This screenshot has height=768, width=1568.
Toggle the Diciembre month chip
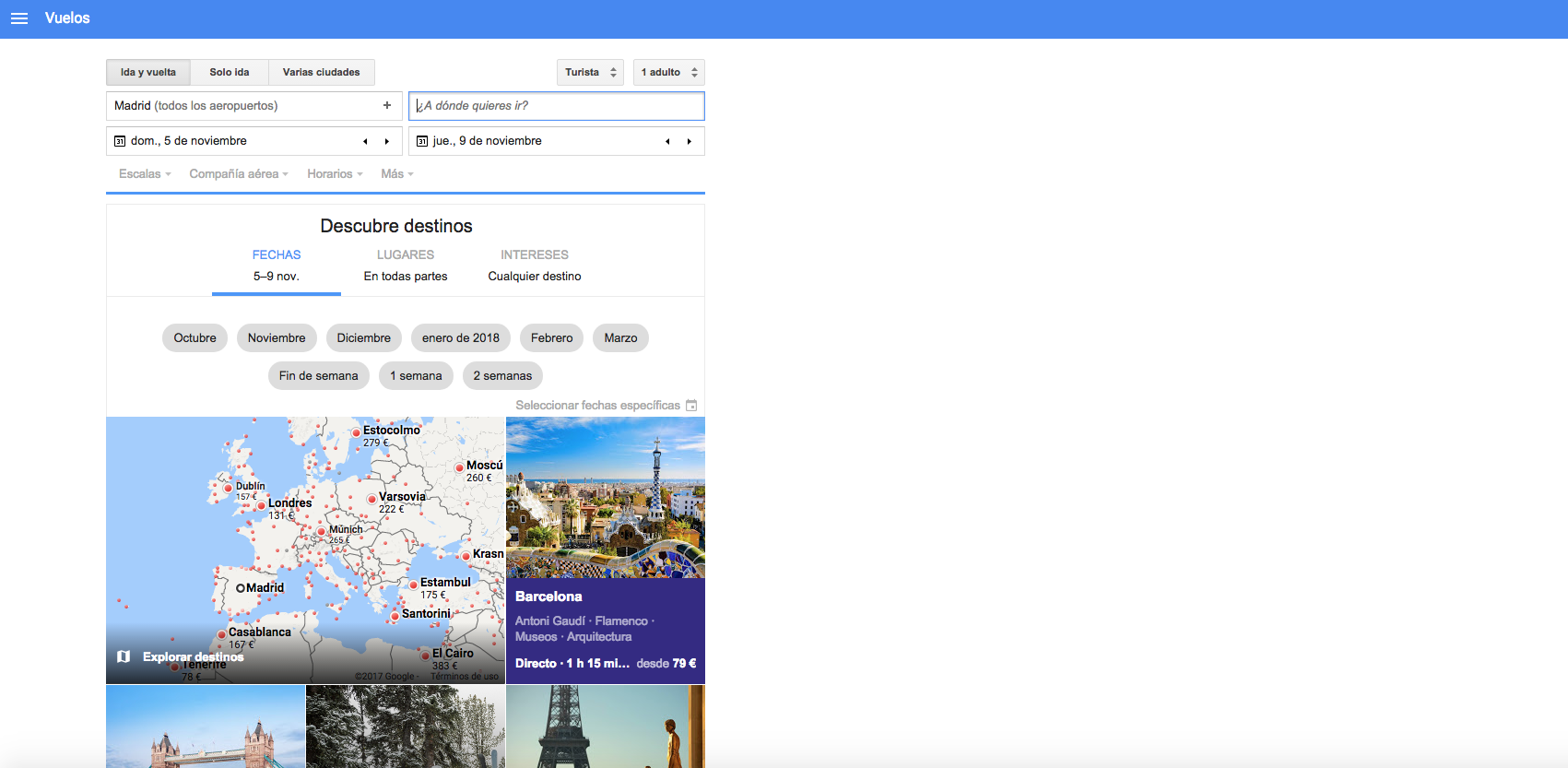(x=364, y=338)
